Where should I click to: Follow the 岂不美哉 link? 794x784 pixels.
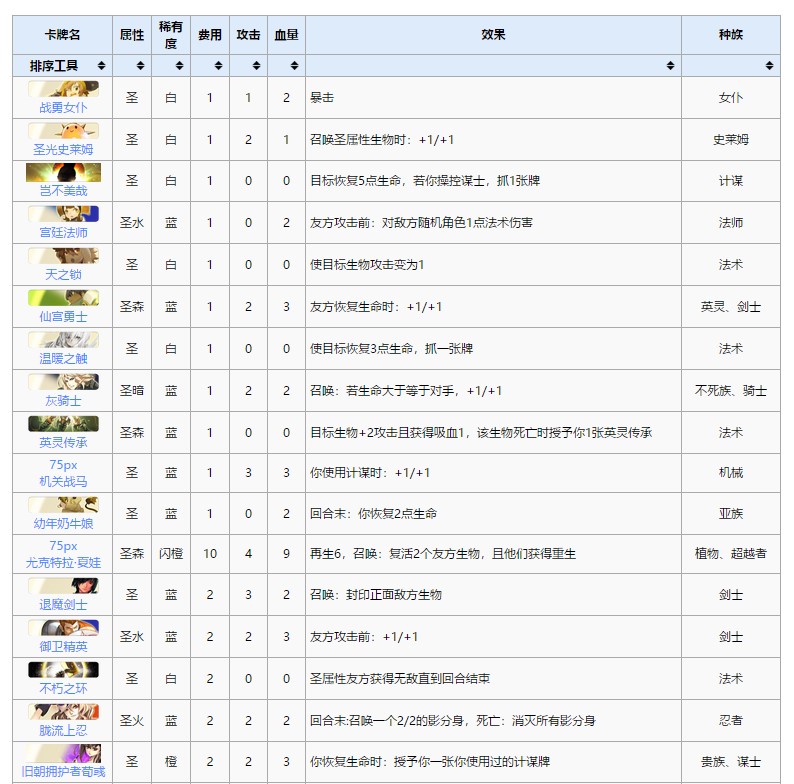[x=63, y=190]
